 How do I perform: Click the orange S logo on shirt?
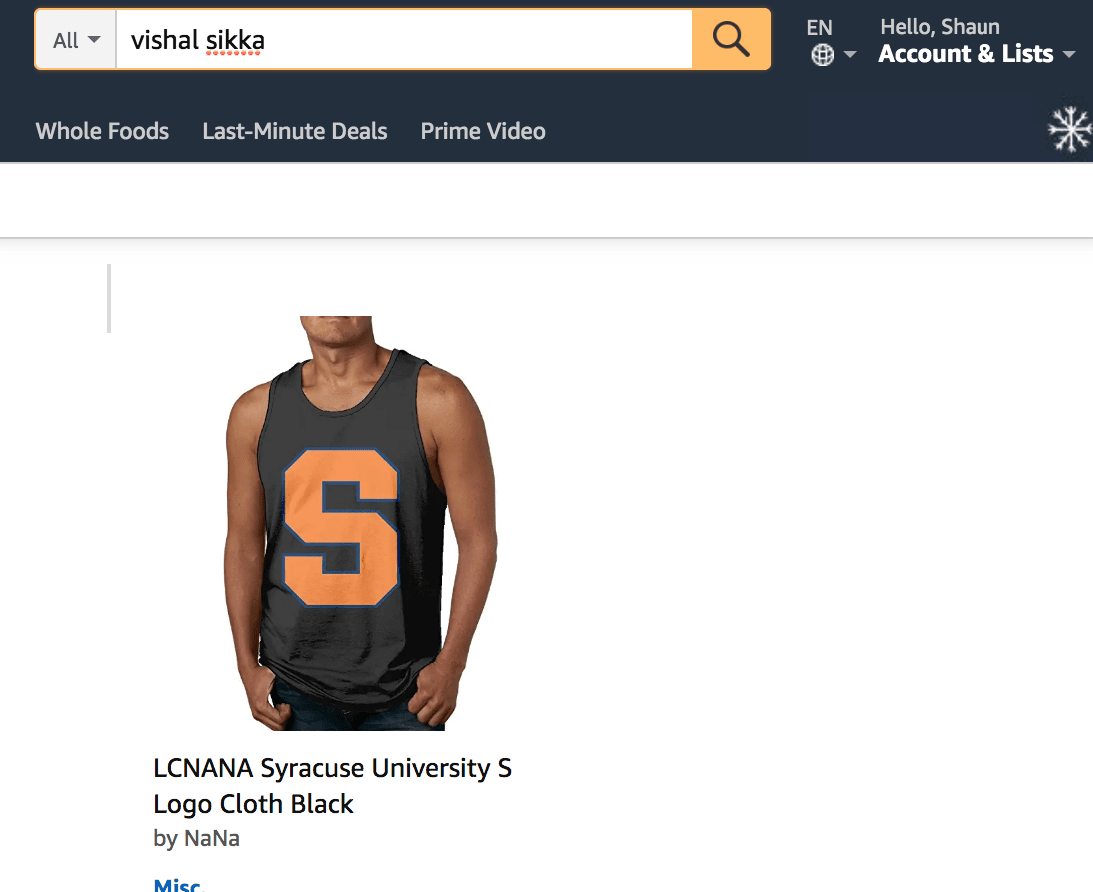click(x=340, y=527)
